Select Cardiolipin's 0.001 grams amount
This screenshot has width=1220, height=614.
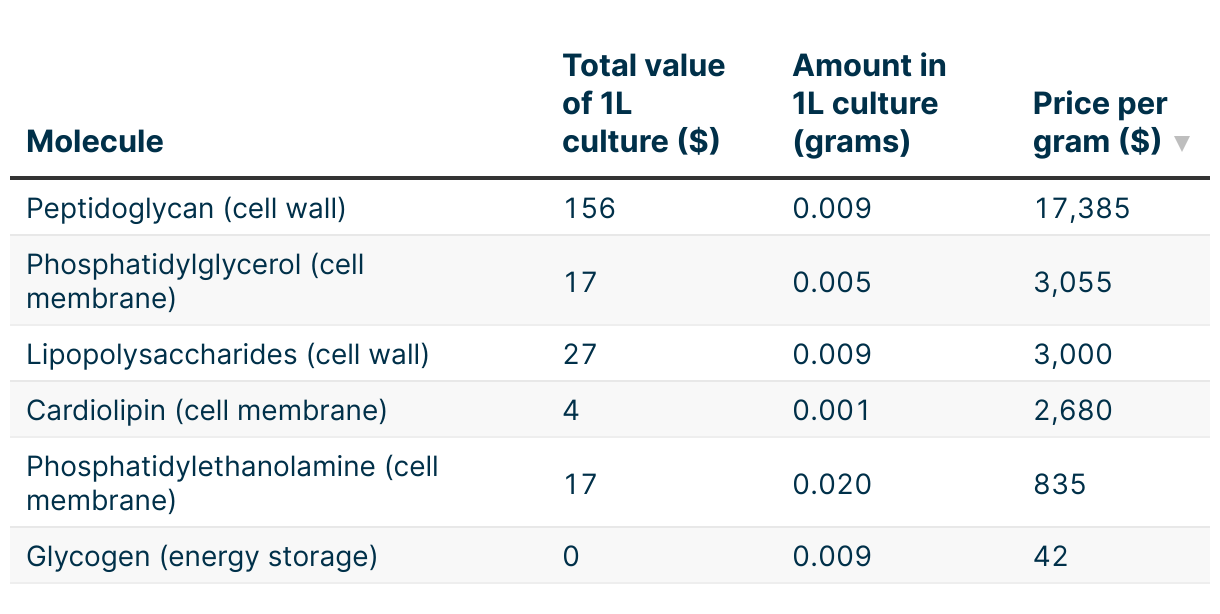[832, 410]
